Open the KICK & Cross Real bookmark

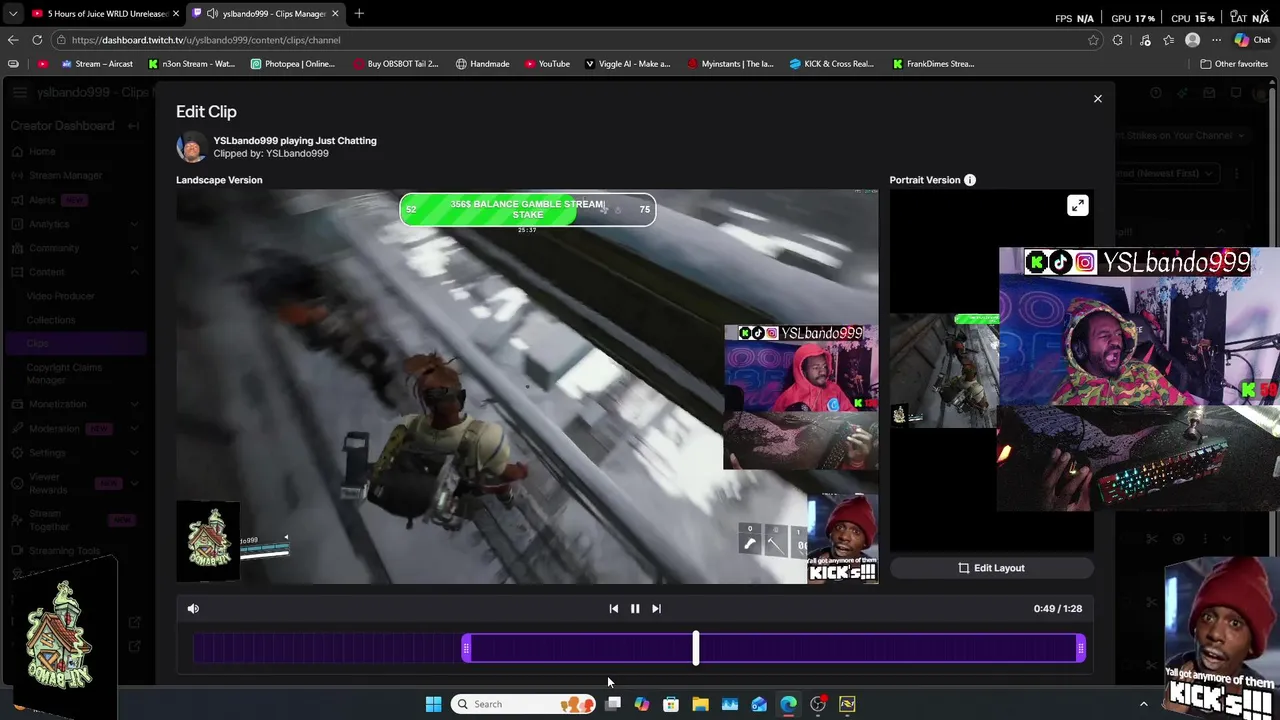coord(832,64)
